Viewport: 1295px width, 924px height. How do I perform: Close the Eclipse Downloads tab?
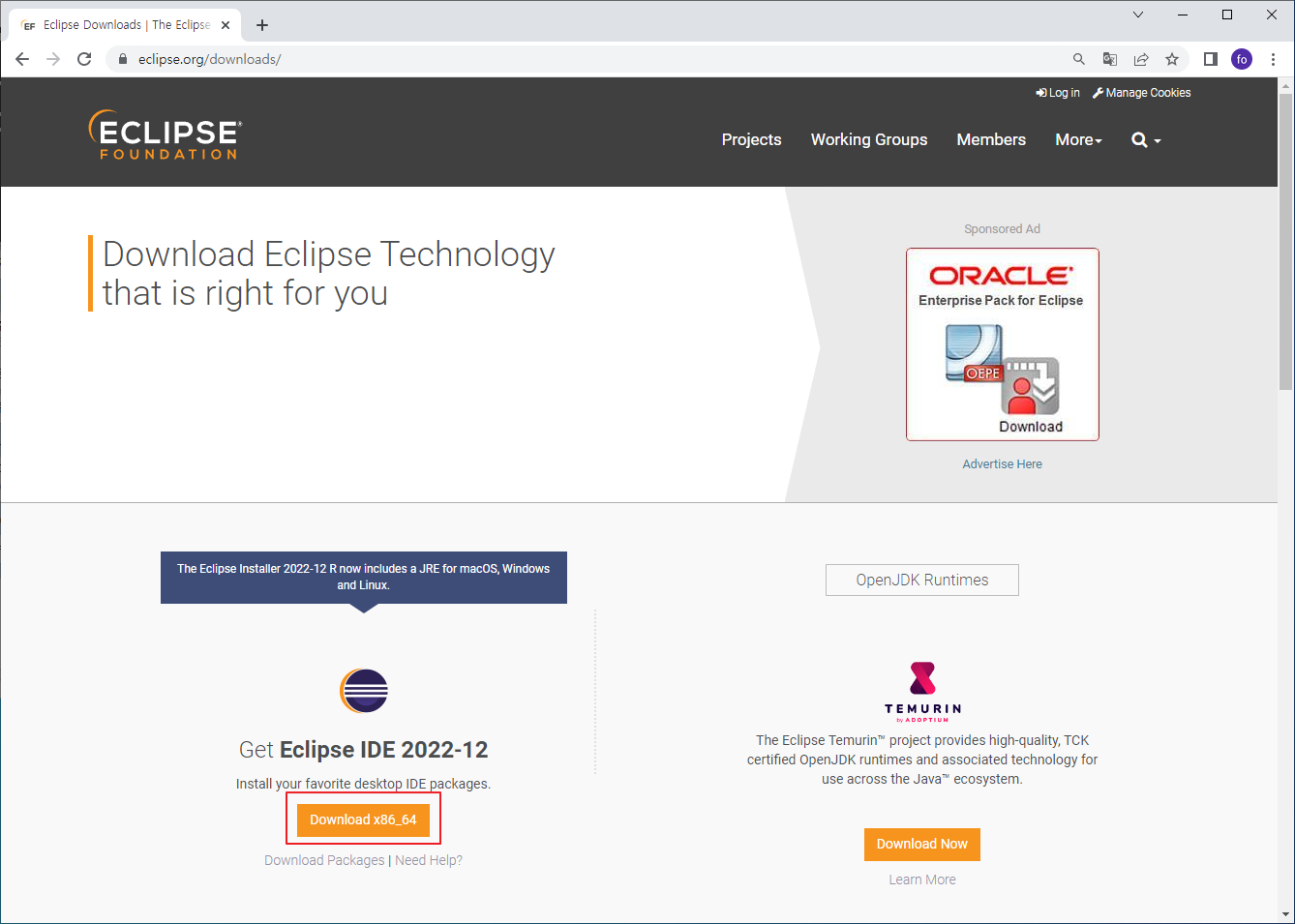pos(226,25)
